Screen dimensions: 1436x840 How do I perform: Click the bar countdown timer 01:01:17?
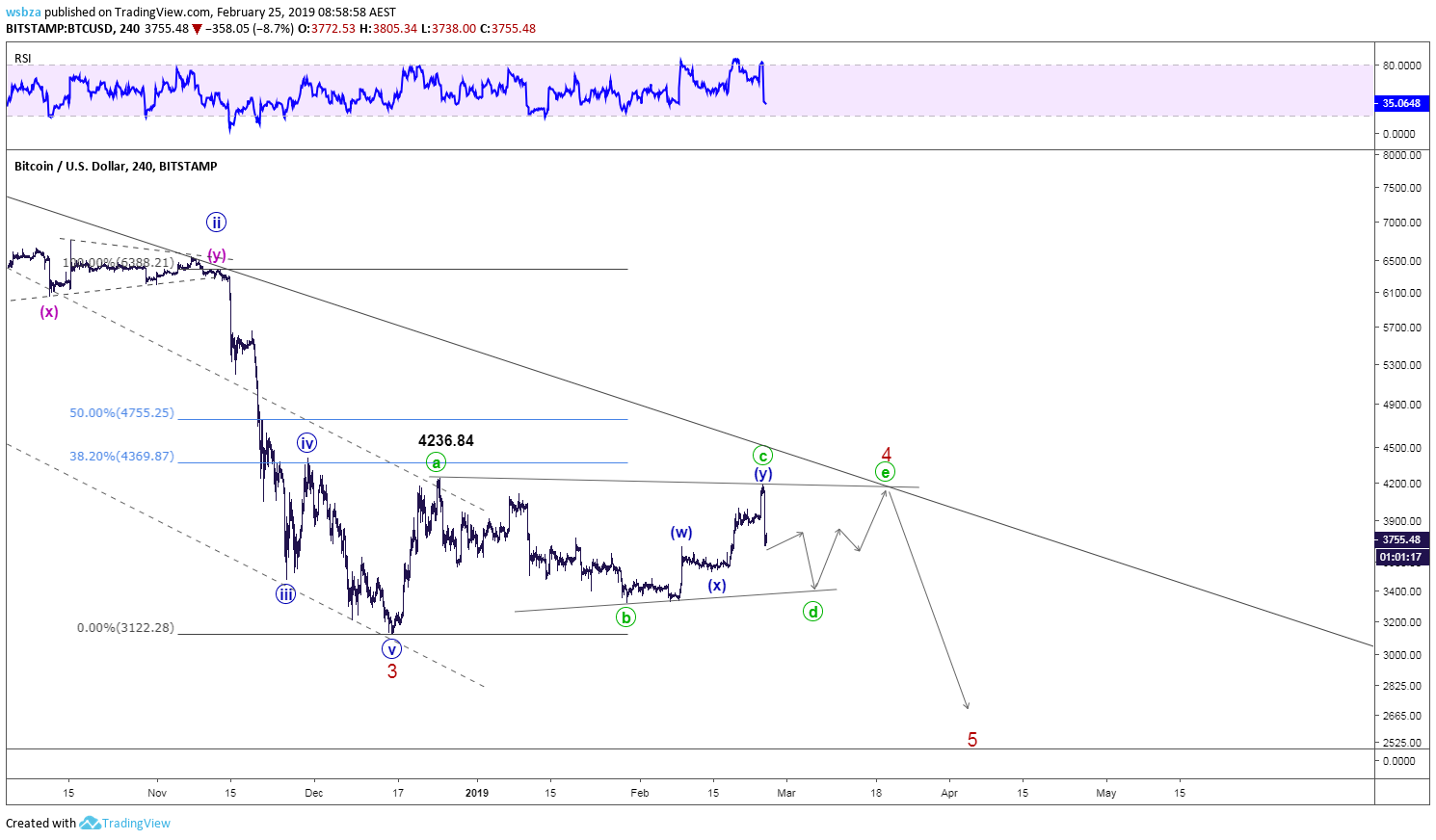point(1400,557)
